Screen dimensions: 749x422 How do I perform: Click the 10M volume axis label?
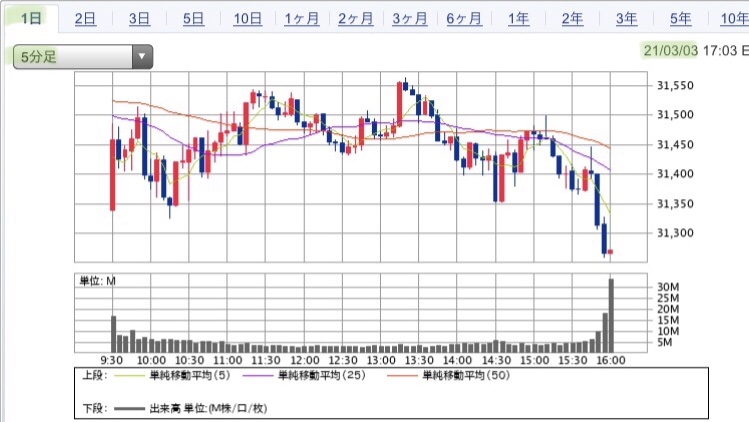668,331
